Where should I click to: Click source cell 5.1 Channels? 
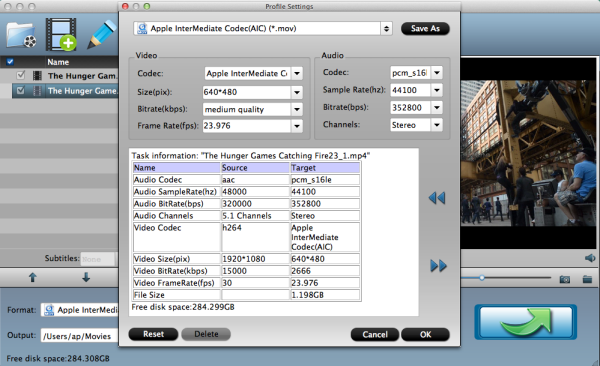point(255,216)
